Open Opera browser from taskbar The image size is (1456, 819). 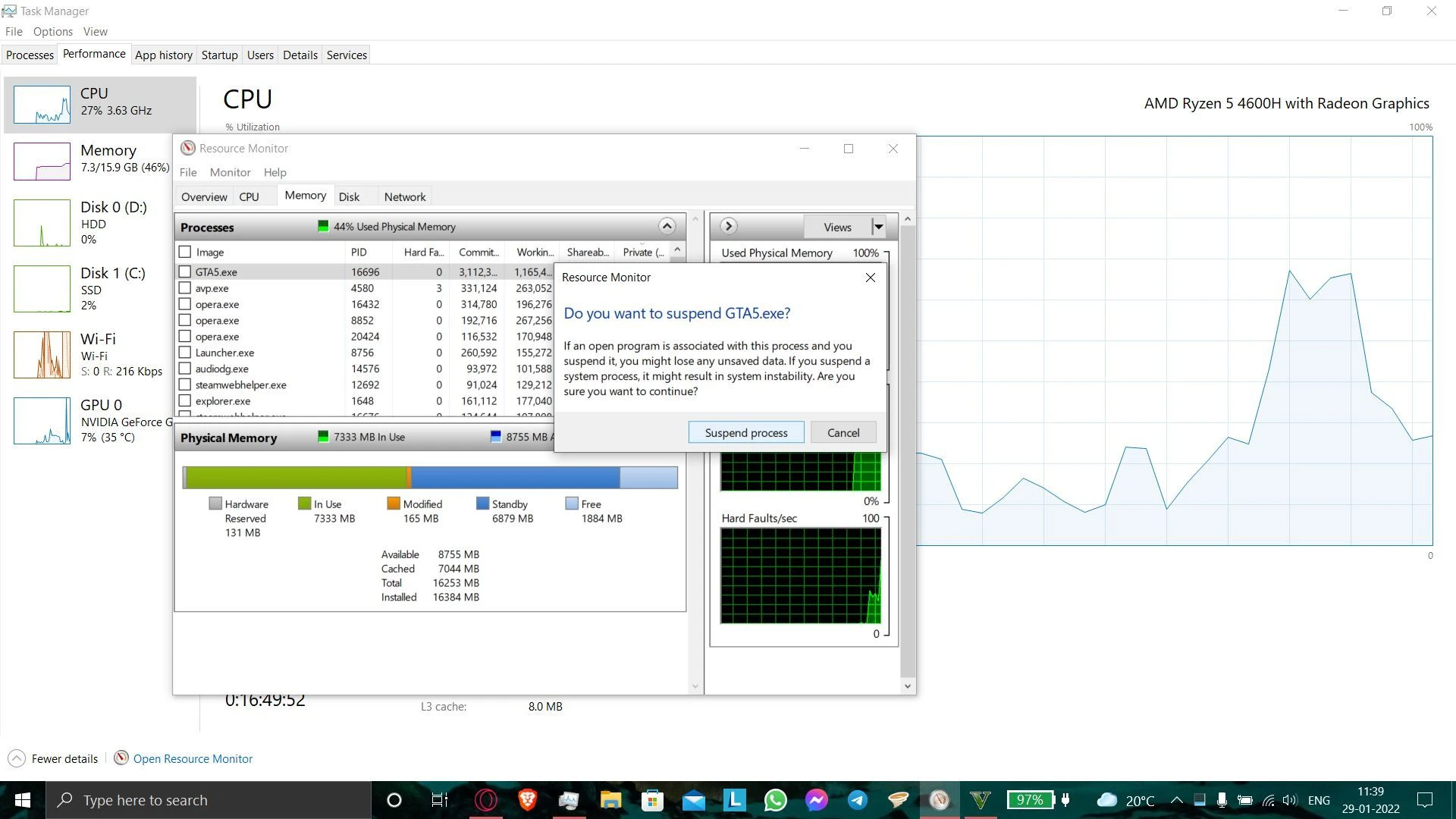[486, 800]
